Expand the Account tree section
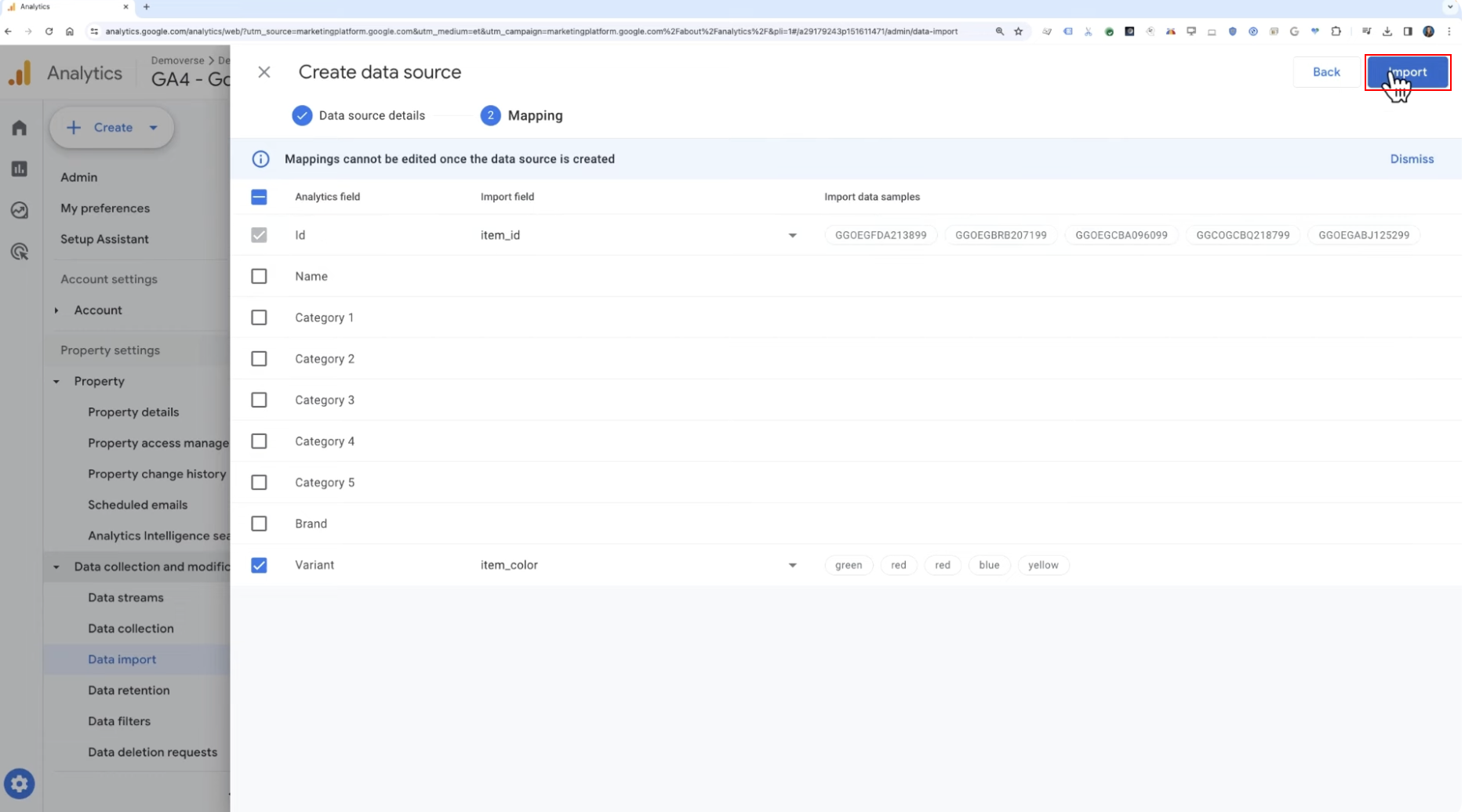Screen dimensions: 1465x812 click(x=56, y=310)
